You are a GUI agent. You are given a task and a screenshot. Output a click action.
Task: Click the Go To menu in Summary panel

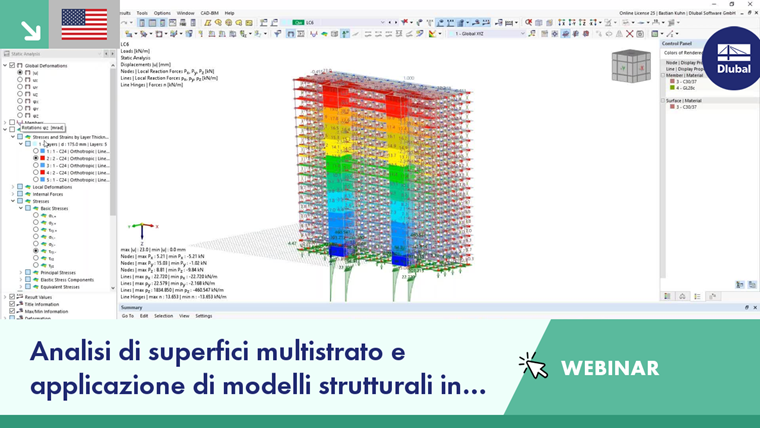coord(127,316)
